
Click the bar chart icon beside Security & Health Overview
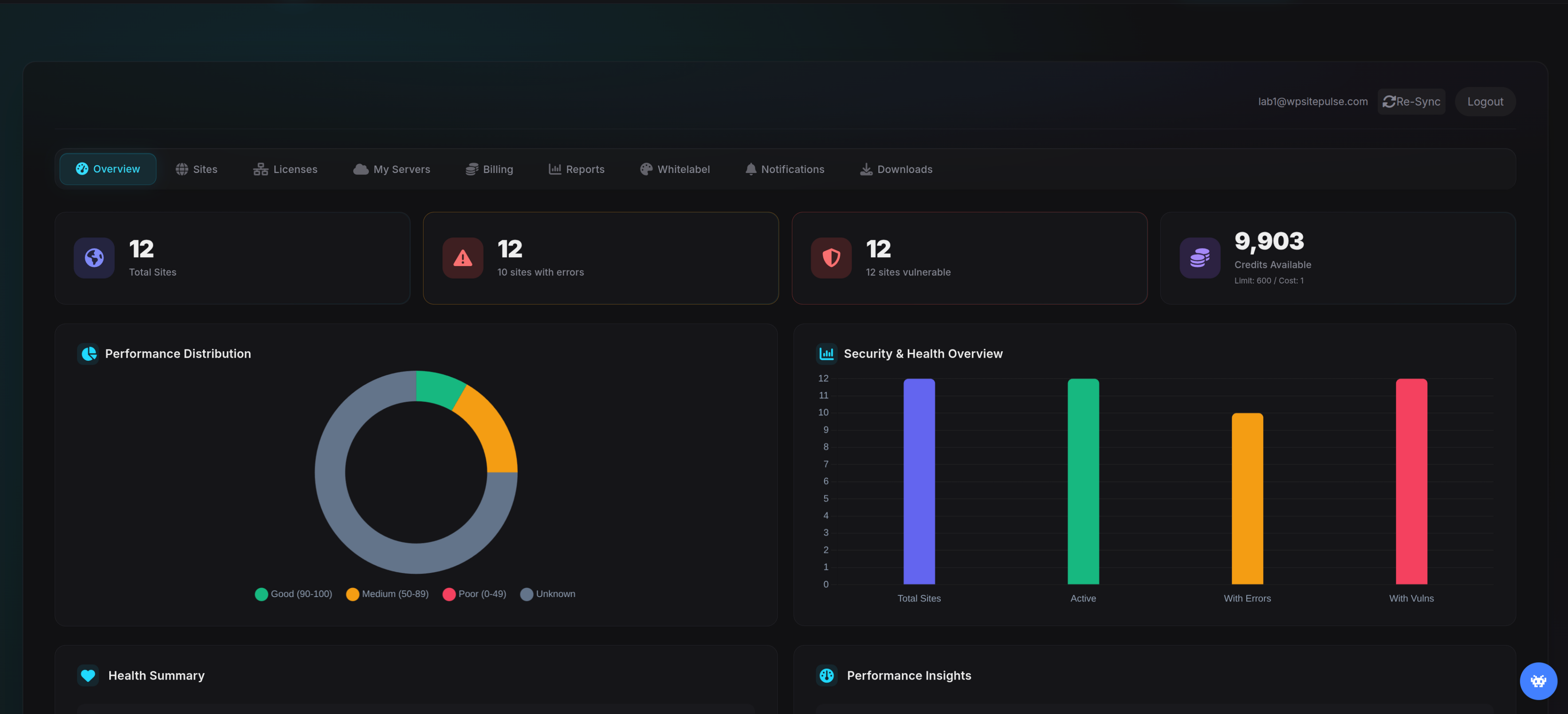[827, 354]
